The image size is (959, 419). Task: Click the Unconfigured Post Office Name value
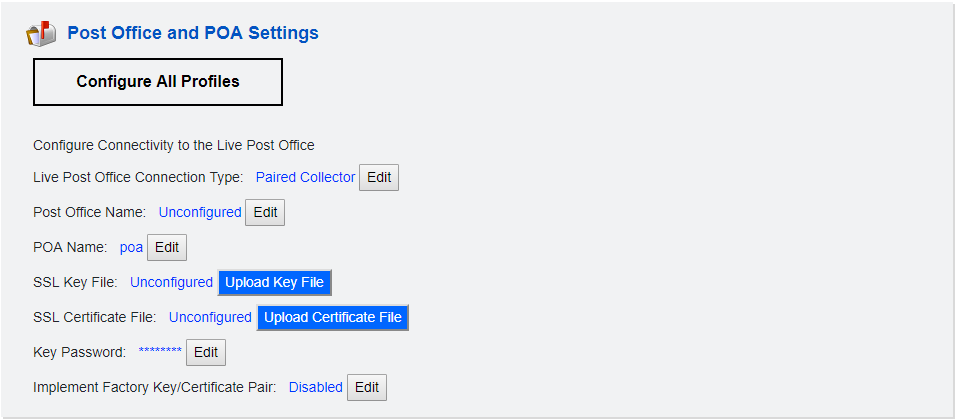[x=200, y=212]
